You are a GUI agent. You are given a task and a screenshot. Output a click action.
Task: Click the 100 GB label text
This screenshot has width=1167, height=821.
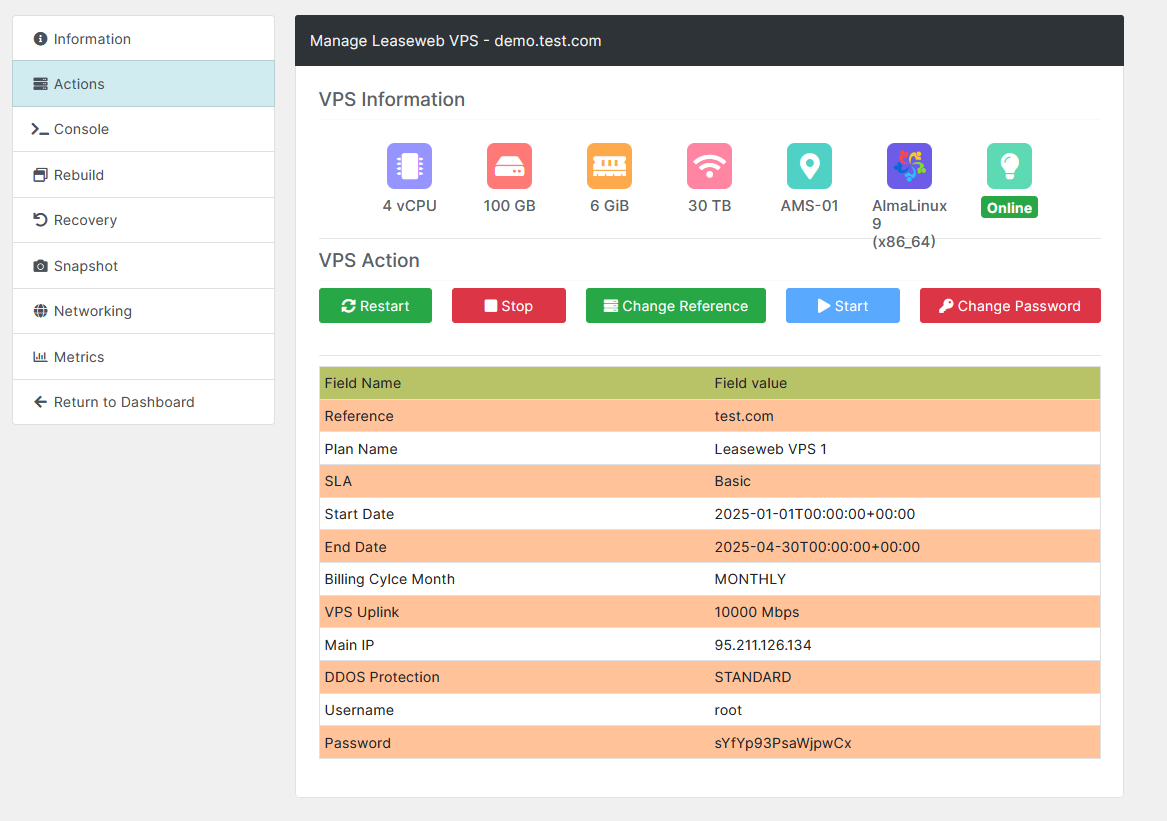[509, 205]
